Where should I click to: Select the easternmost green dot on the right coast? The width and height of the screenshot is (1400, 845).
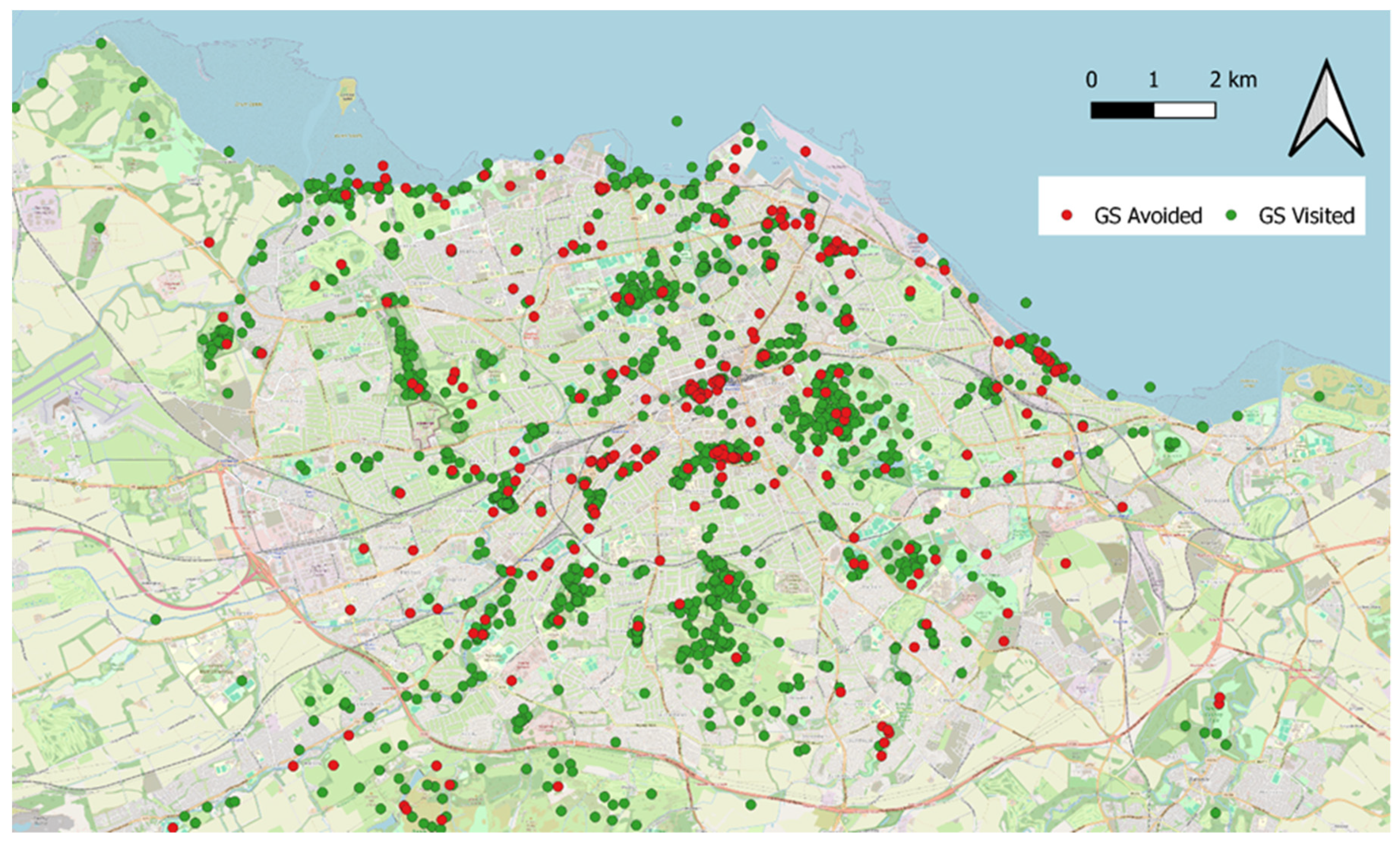coord(1319,396)
